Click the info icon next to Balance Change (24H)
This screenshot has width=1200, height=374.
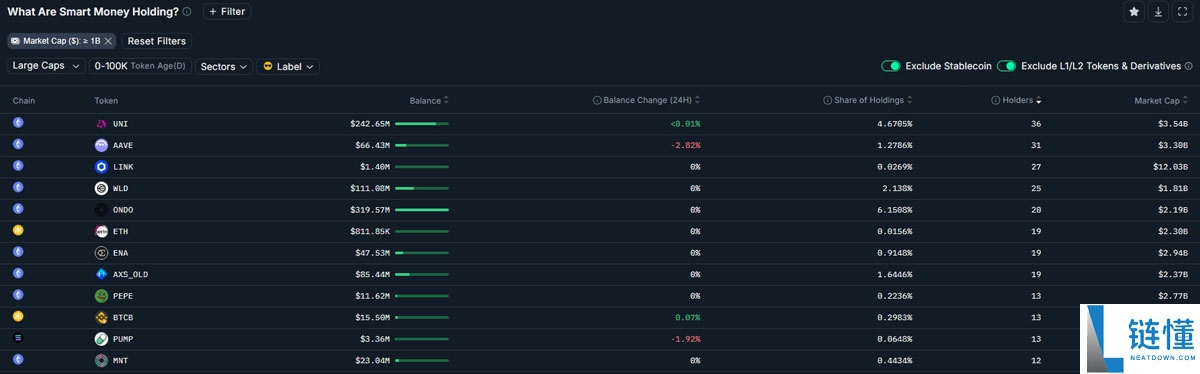[x=597, y=101]
